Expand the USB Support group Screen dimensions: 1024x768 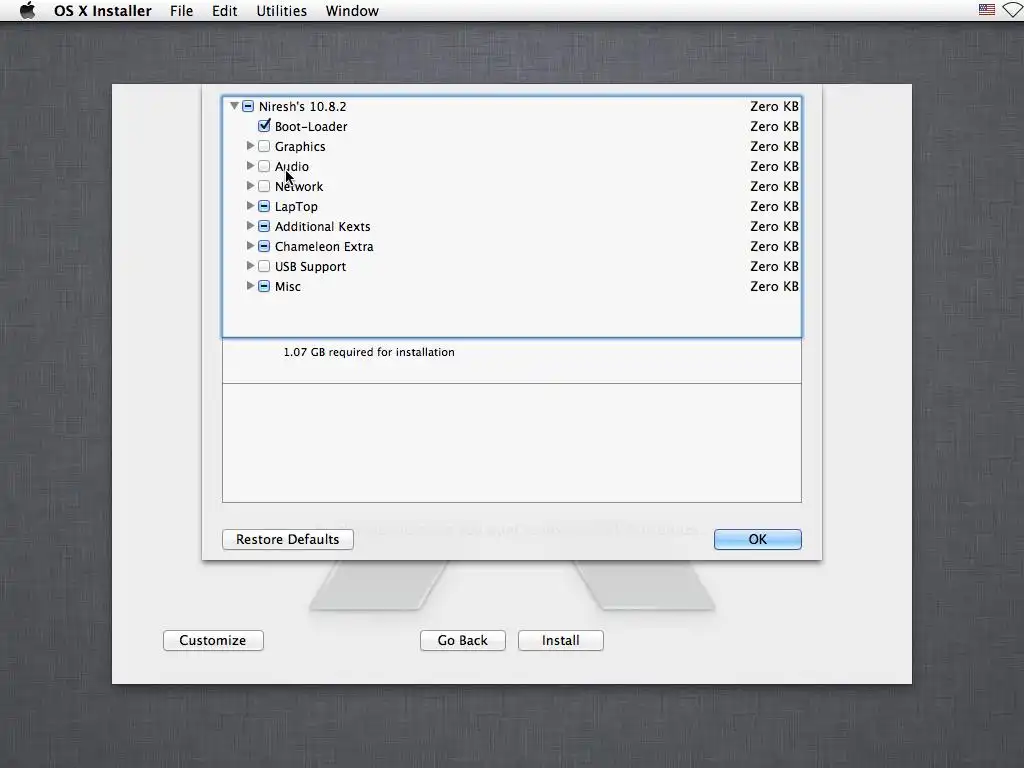[250, 266]
